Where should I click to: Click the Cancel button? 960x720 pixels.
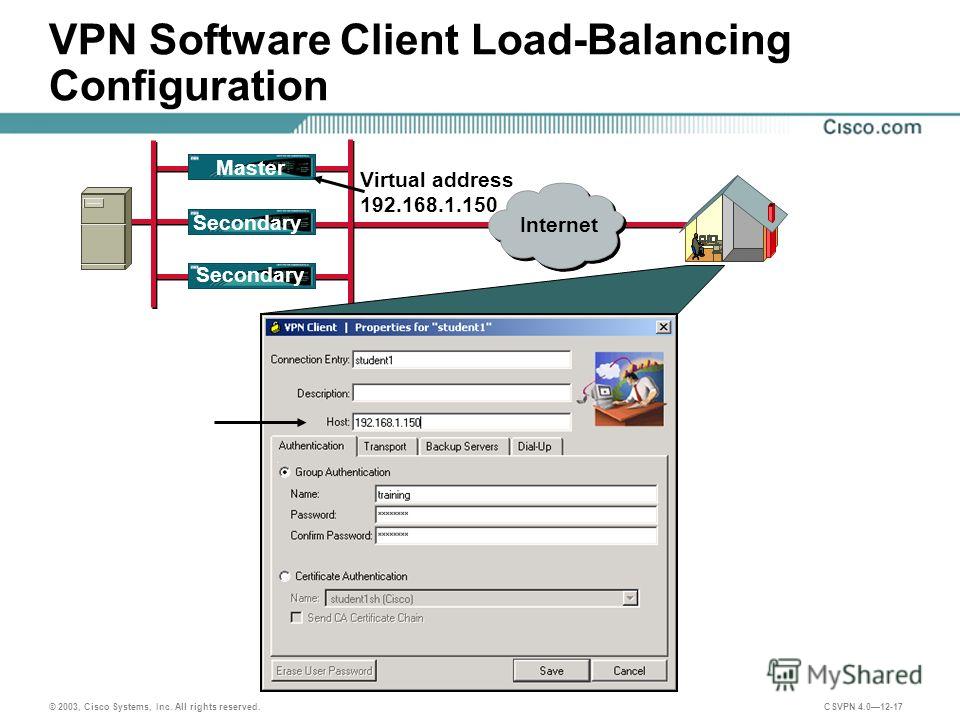pyautogui.click(x=629, y=670)
